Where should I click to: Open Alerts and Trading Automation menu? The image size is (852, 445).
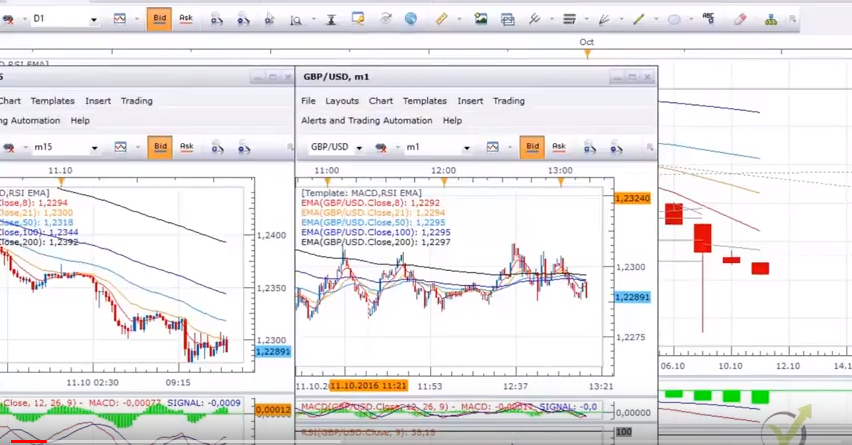coord(366,121)
